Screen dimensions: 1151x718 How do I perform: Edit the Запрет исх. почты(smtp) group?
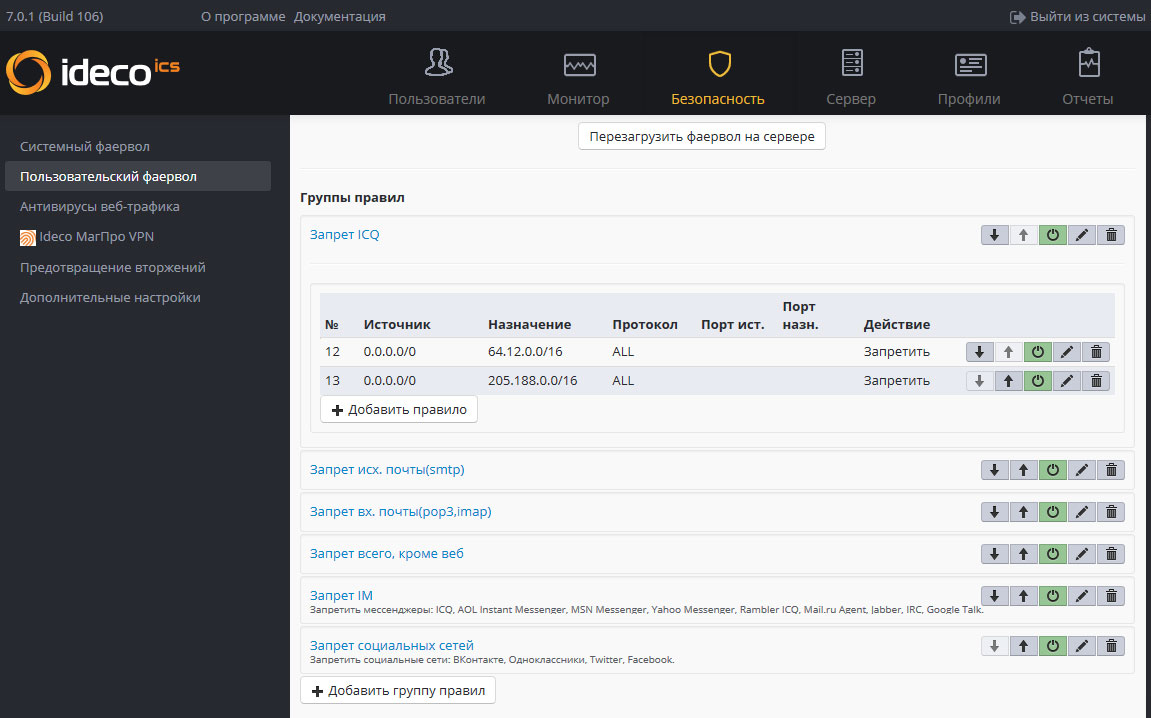(1082, 470)
